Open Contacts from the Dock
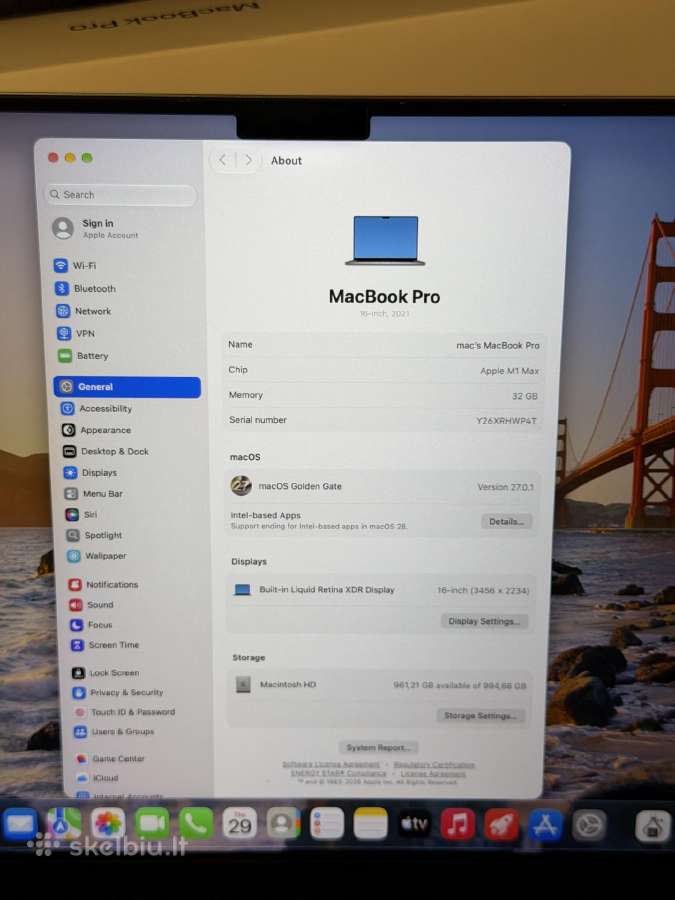 point(283,824)
